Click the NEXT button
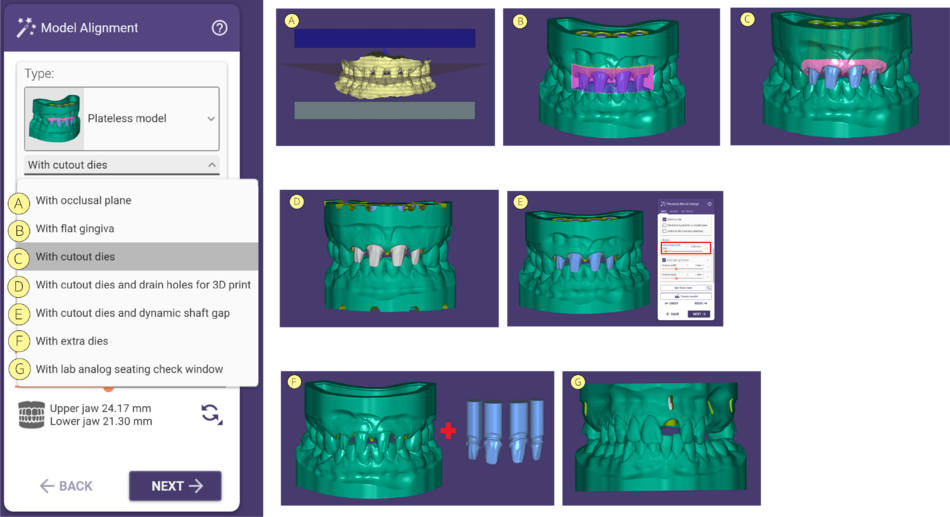 coord(175,486)
